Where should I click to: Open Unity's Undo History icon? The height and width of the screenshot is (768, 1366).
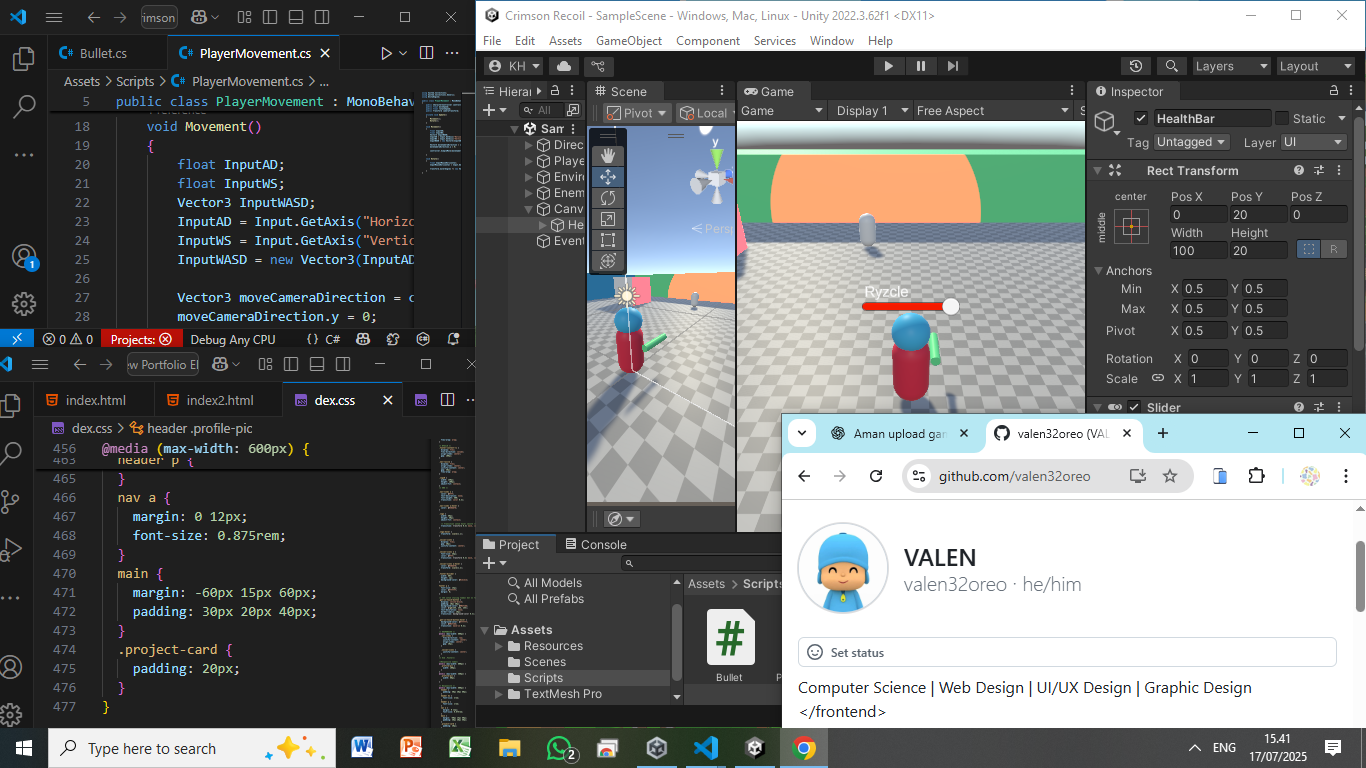pos(1135,66)
